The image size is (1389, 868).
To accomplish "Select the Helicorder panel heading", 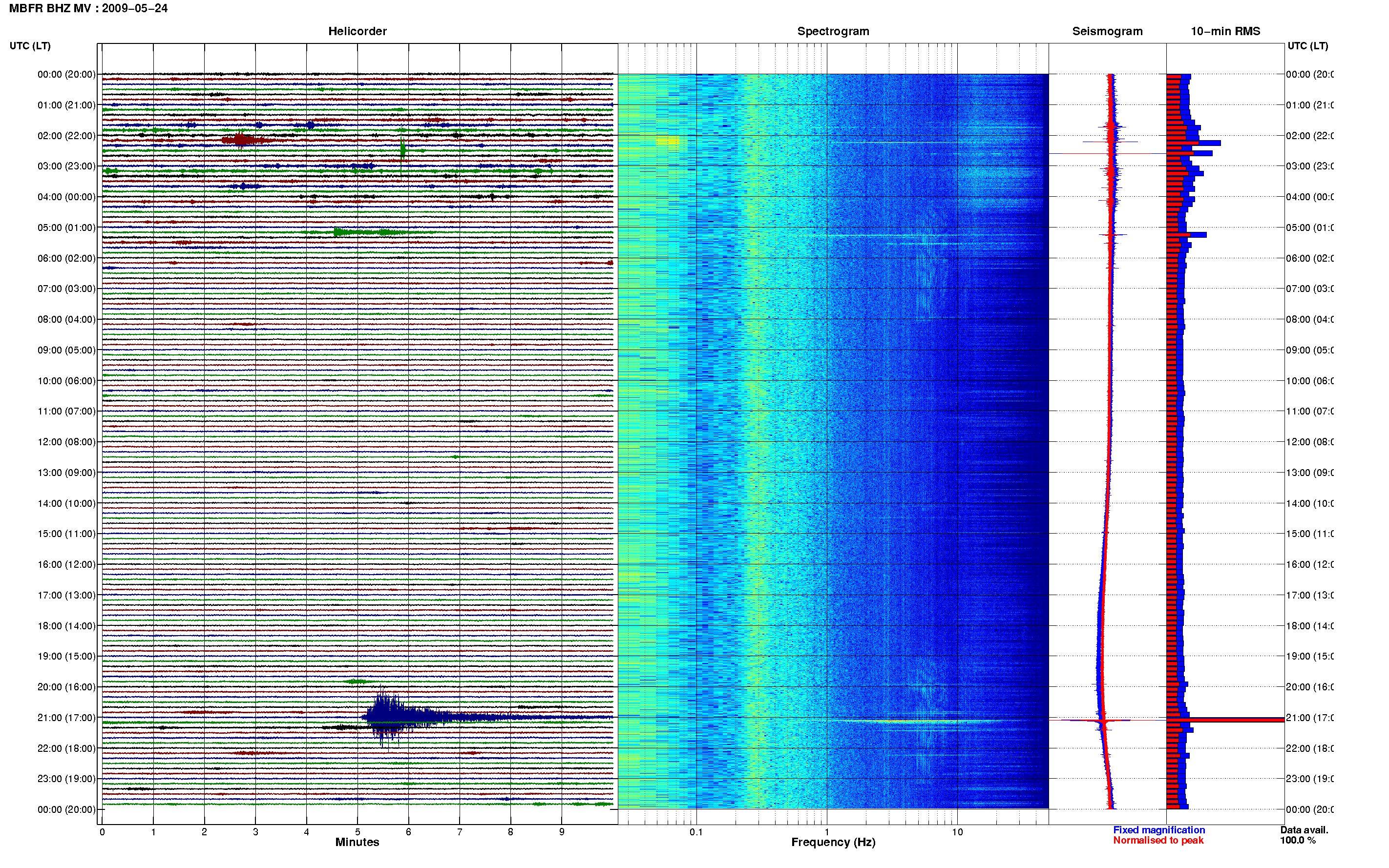I will (x=357, y=31).
